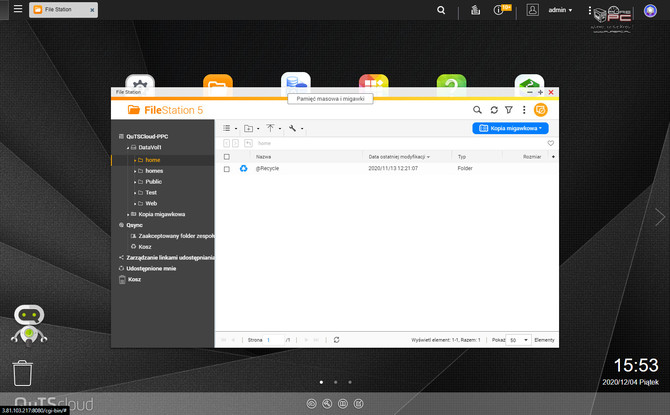Add current folder to favorites heart icon
Screen dimensions: 670x415
(550, 143)
